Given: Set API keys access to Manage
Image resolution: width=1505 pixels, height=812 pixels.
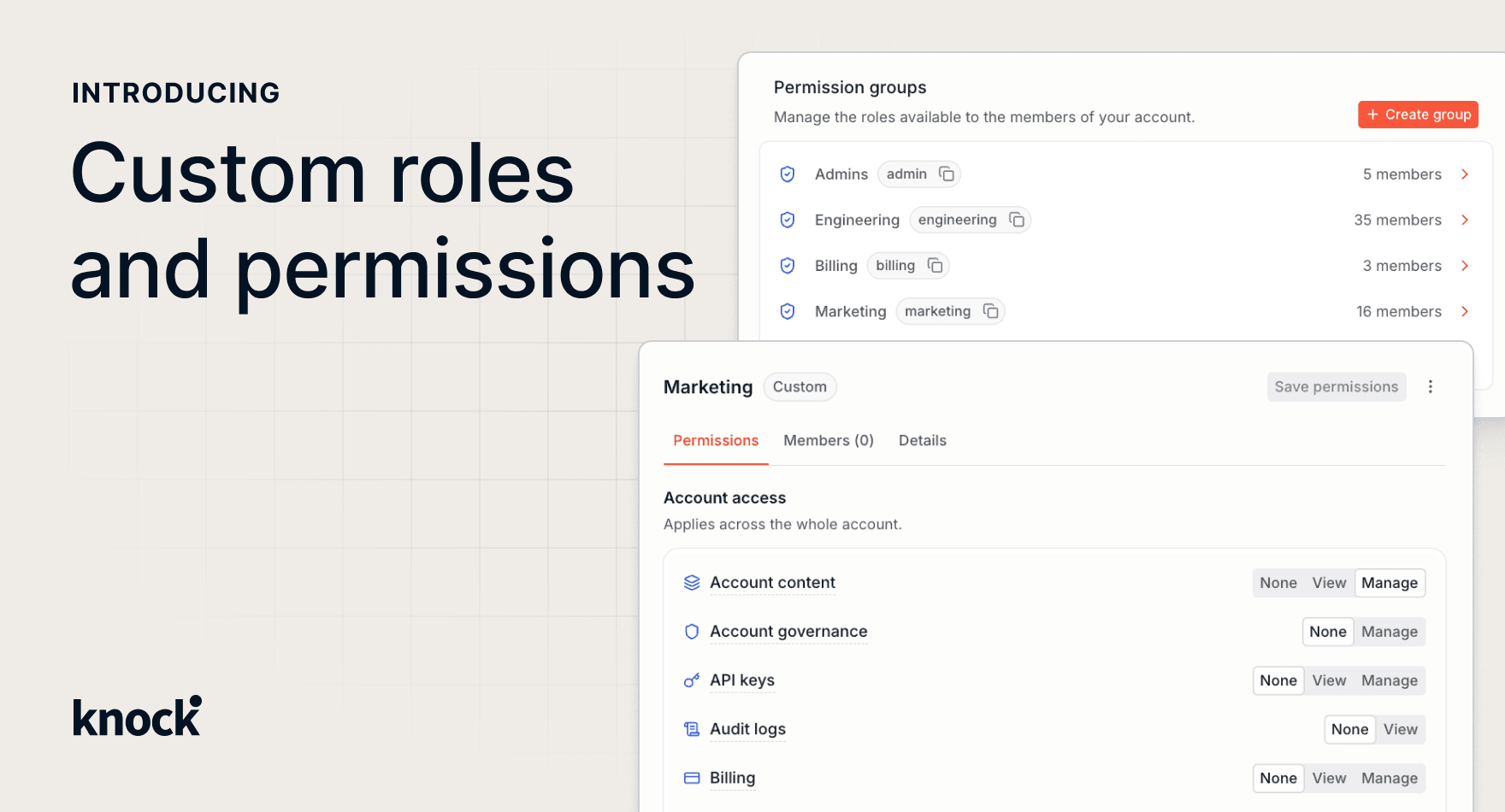Looking at the screenshot, I should click(x=1390, y=680).
